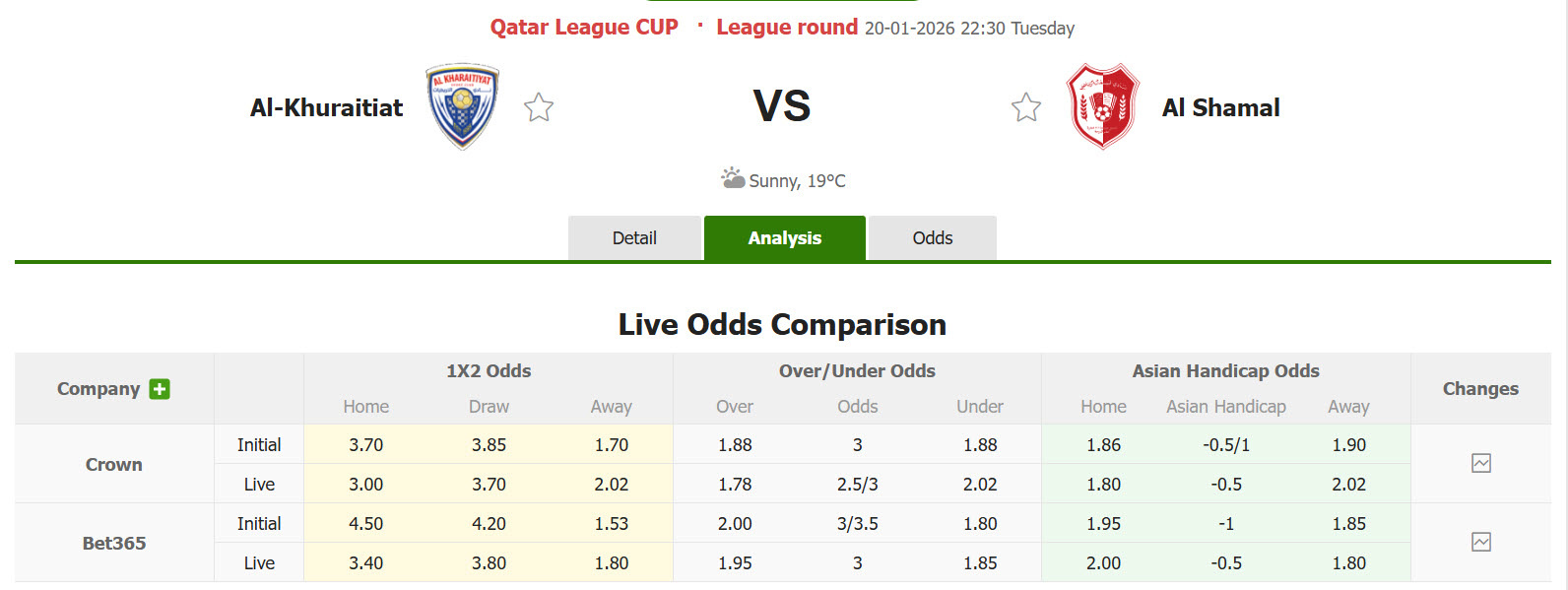Click the Al-Khuraitiat team name
The height and width of the screenshot is (590, 1568).
point(326,106)
